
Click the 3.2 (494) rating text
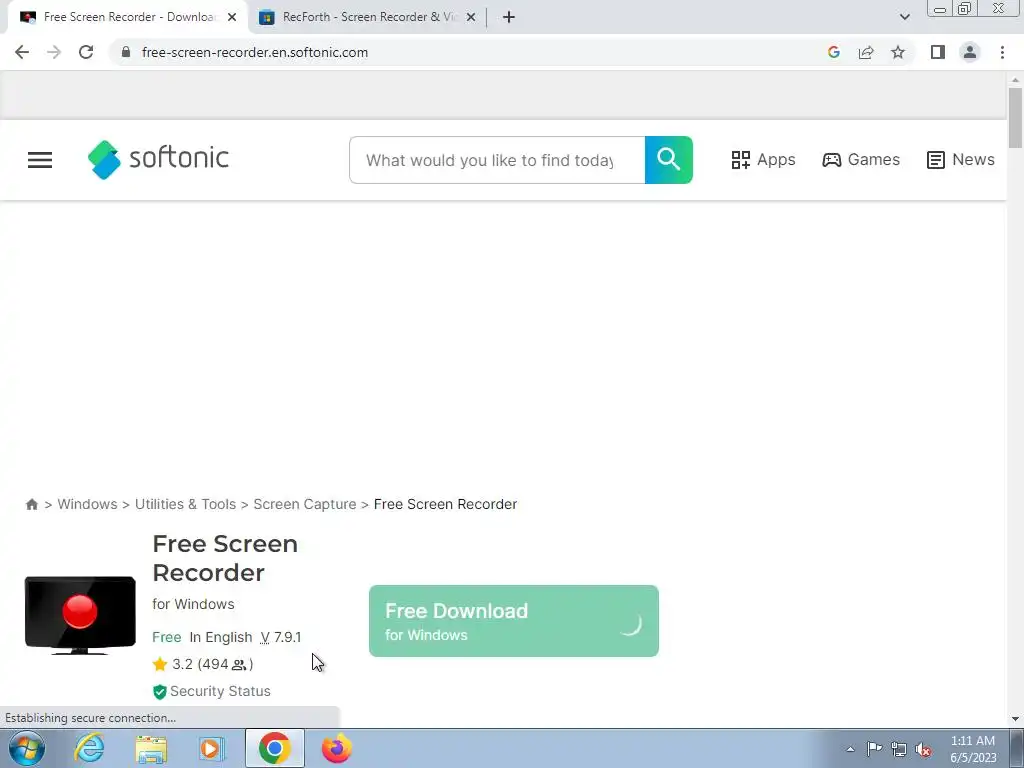tap(212, 664)
